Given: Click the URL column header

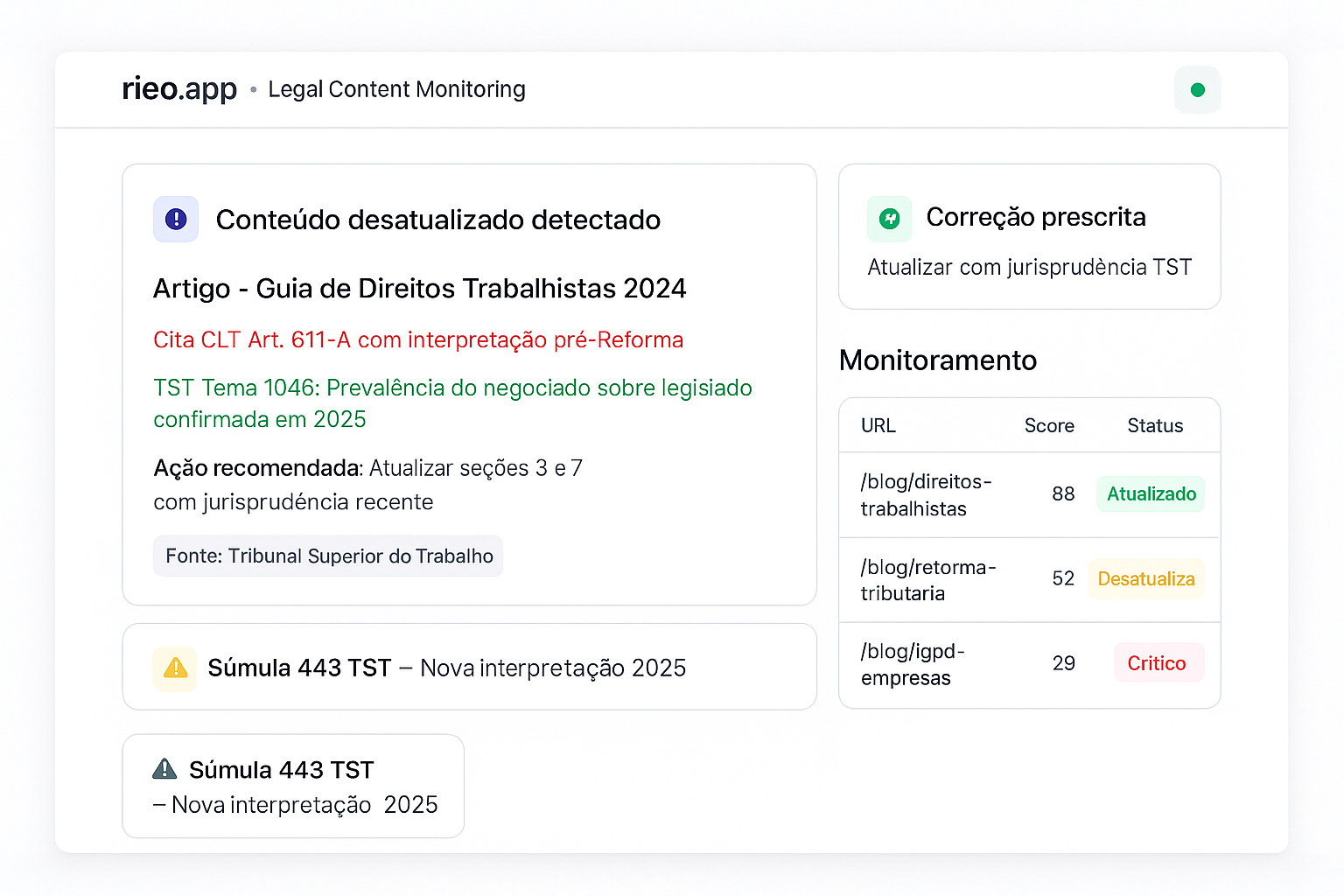Looking at the screenshot, I should point(878,425).
